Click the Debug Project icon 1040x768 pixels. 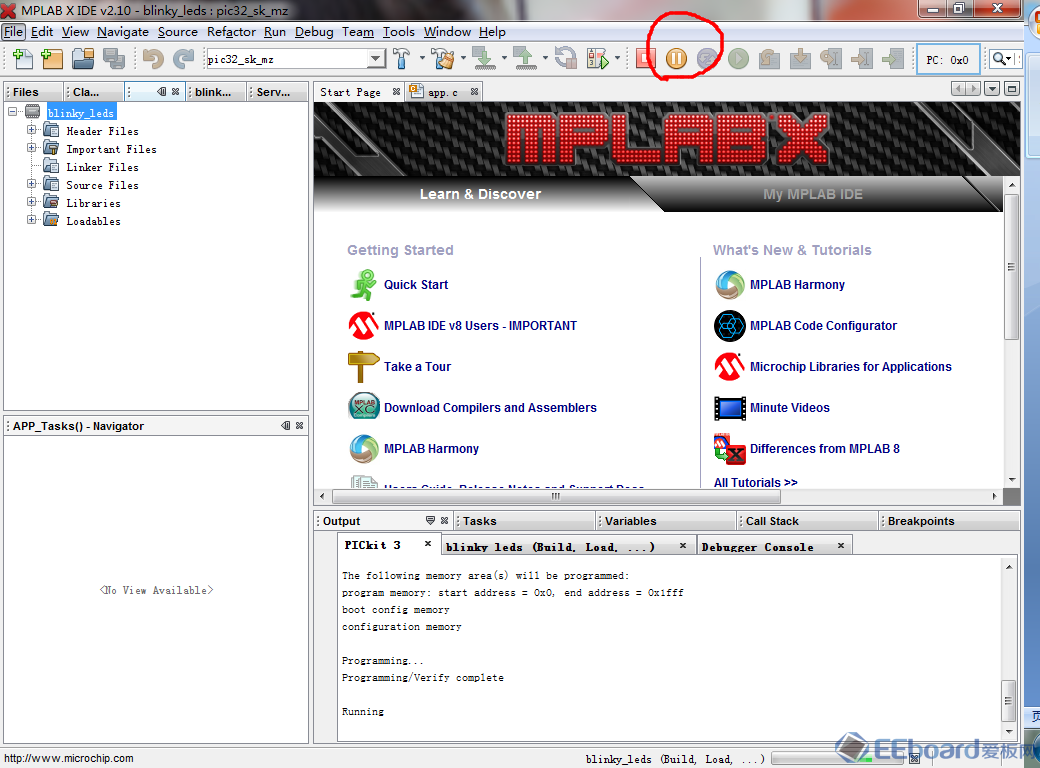pos(598,59)
